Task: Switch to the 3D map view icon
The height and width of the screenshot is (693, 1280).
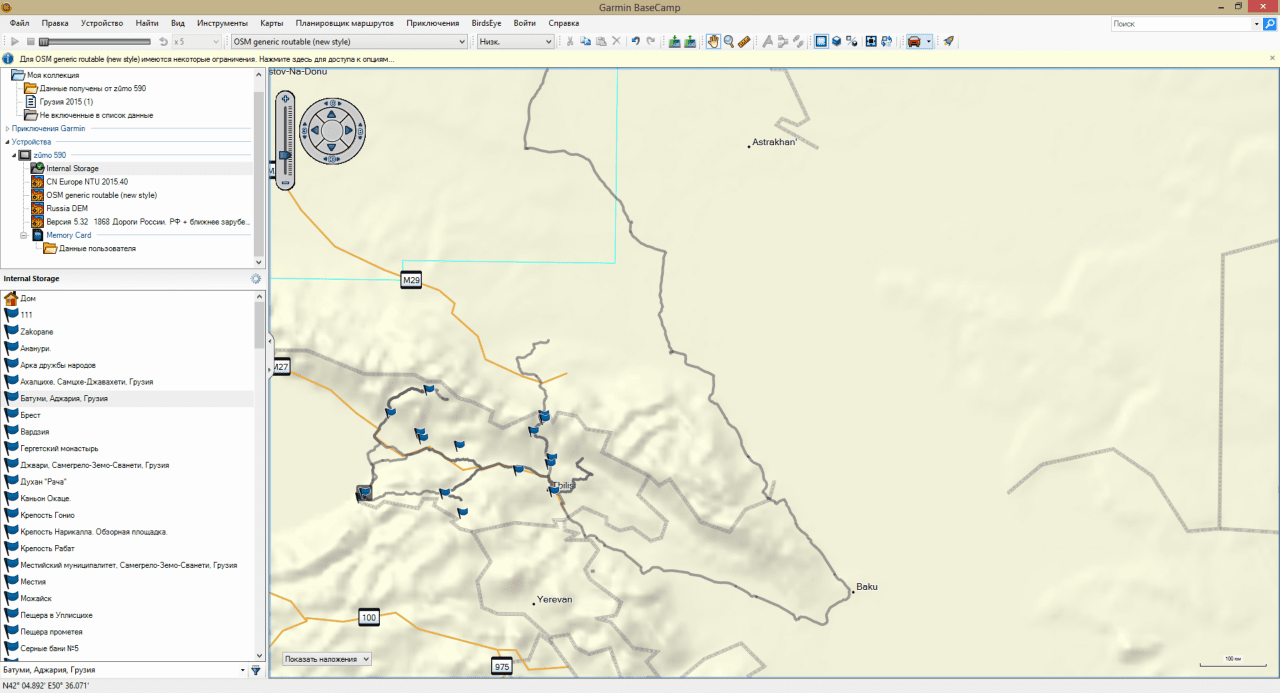Action: coord(836,41)
